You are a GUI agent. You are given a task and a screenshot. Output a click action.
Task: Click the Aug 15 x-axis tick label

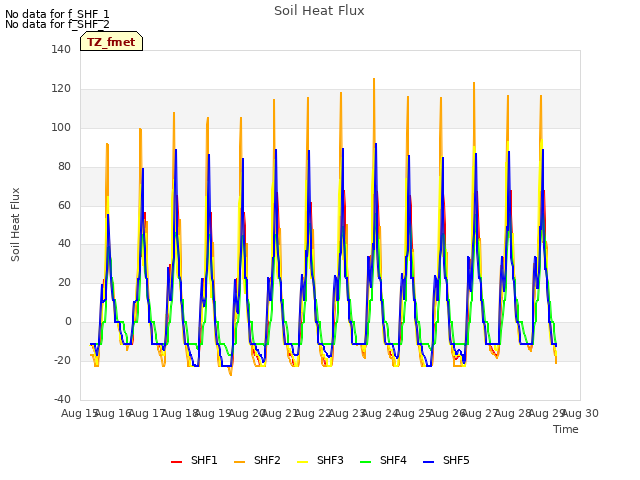[79, 413]
